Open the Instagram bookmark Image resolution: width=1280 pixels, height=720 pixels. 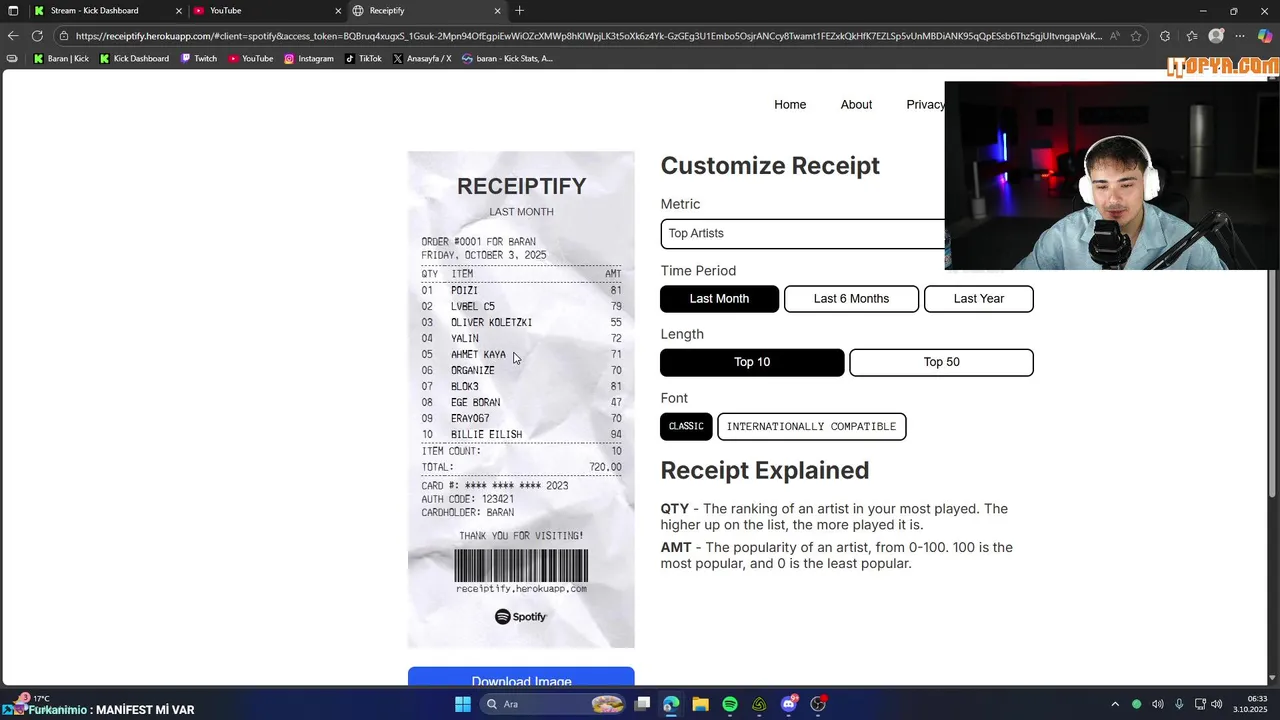coord(309,58)
